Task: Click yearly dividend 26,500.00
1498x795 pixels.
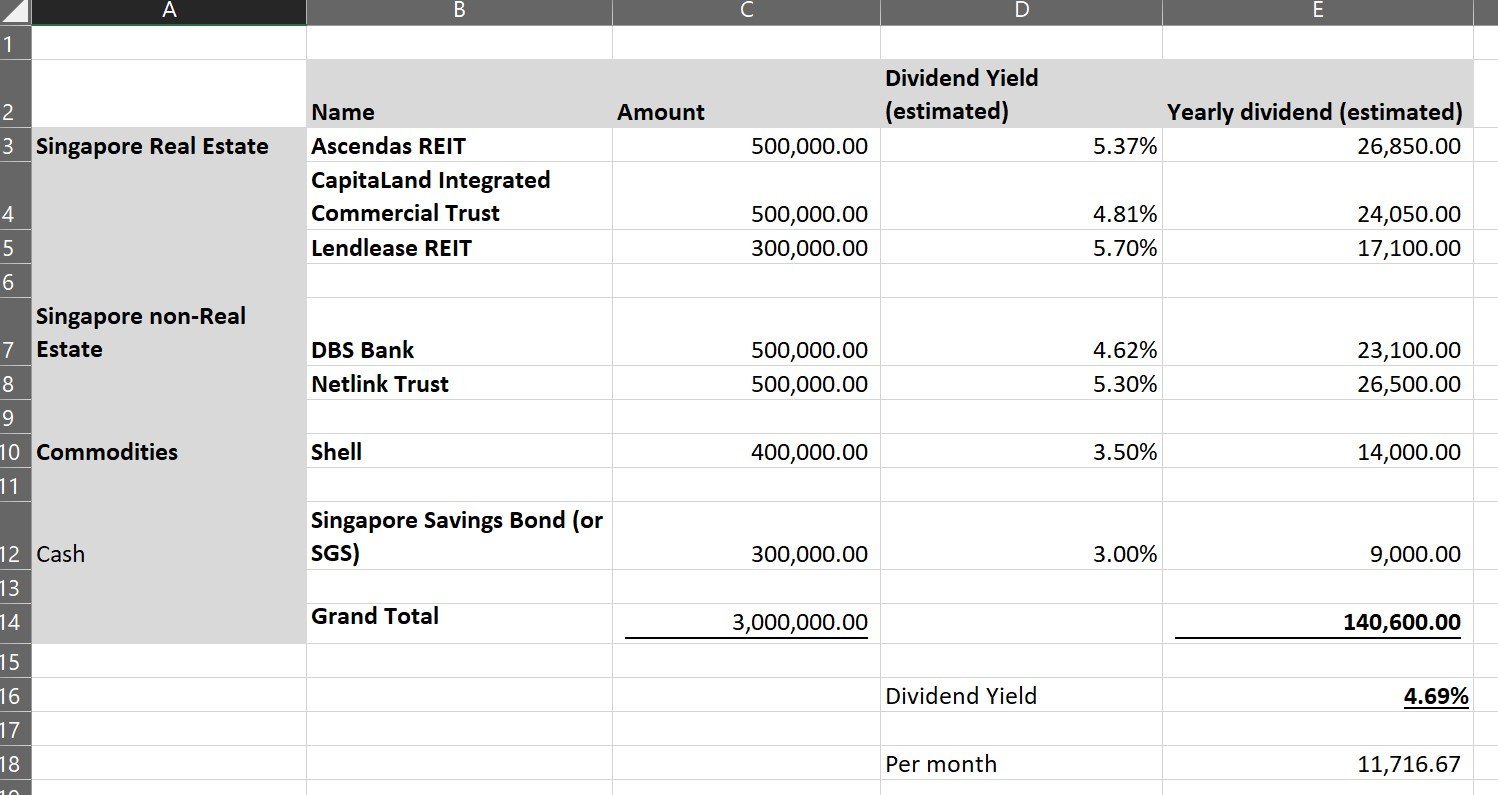Action: (x=1317, y=383)
